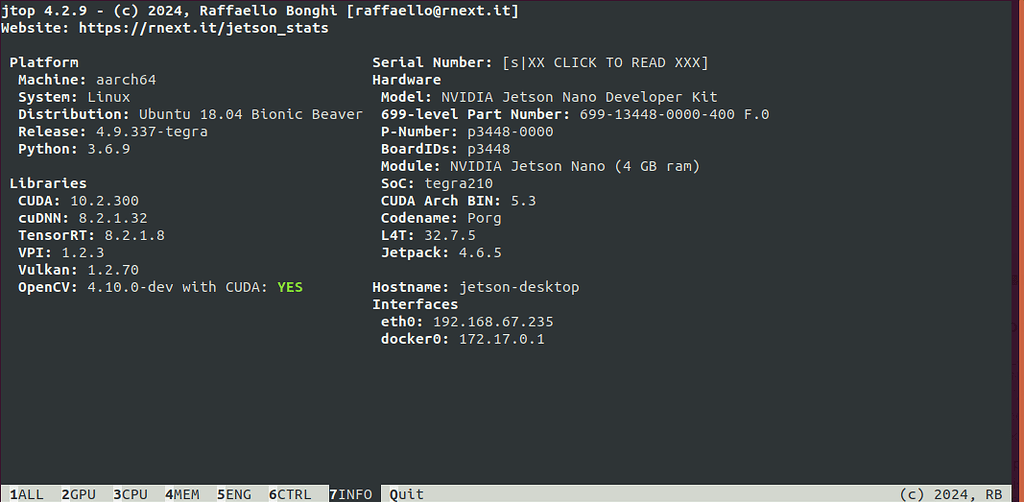Click the Hostname jetson-desktop value
Screen dimensions: 1024x502
pos(519,287)
